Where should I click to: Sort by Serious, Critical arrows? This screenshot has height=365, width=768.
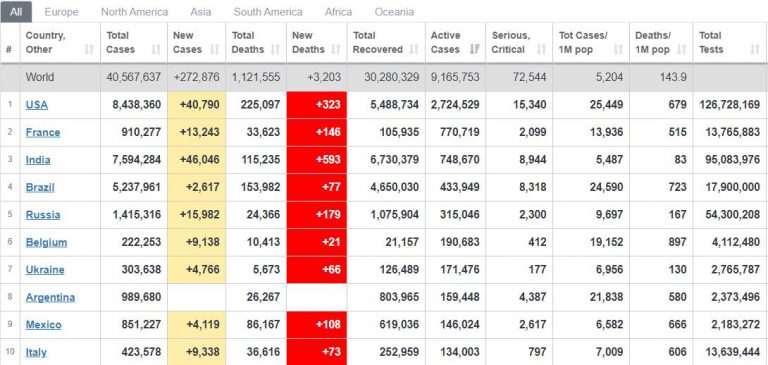coord(541,49)
